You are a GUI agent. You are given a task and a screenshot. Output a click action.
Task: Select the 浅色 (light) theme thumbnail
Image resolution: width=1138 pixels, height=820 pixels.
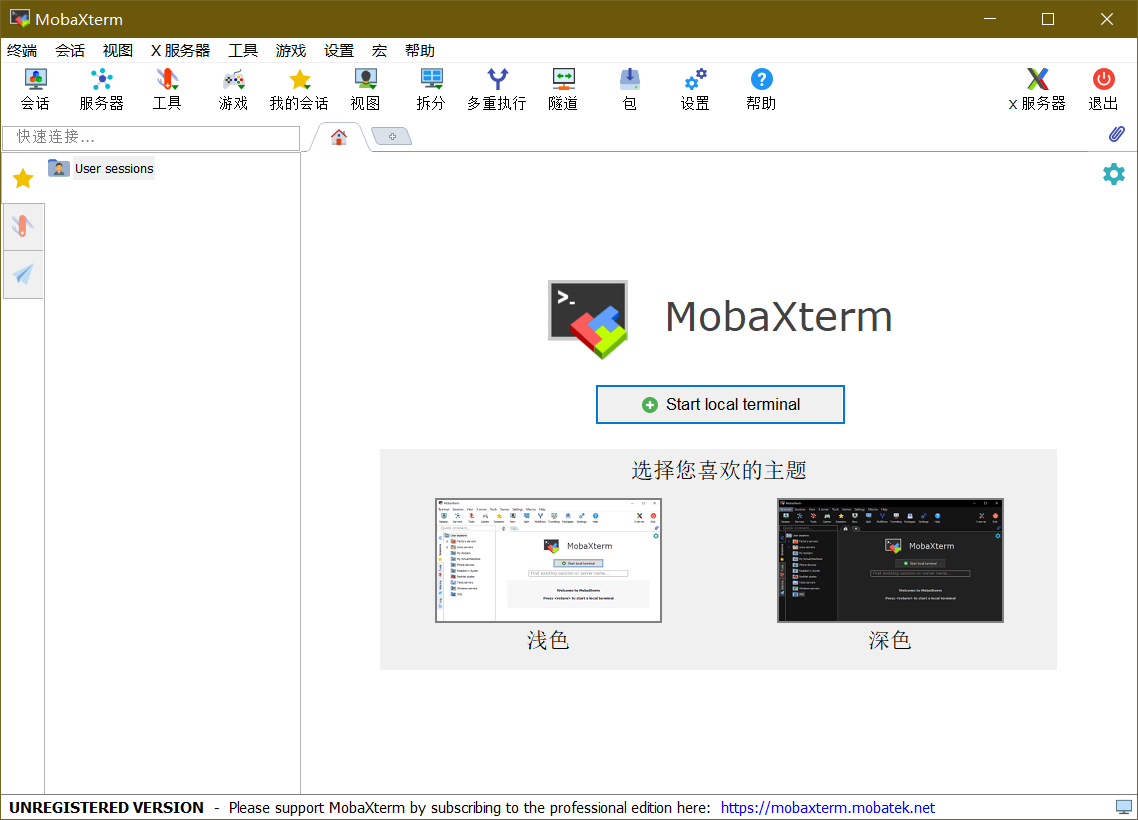pyautogui.click(x=548, y=561)
